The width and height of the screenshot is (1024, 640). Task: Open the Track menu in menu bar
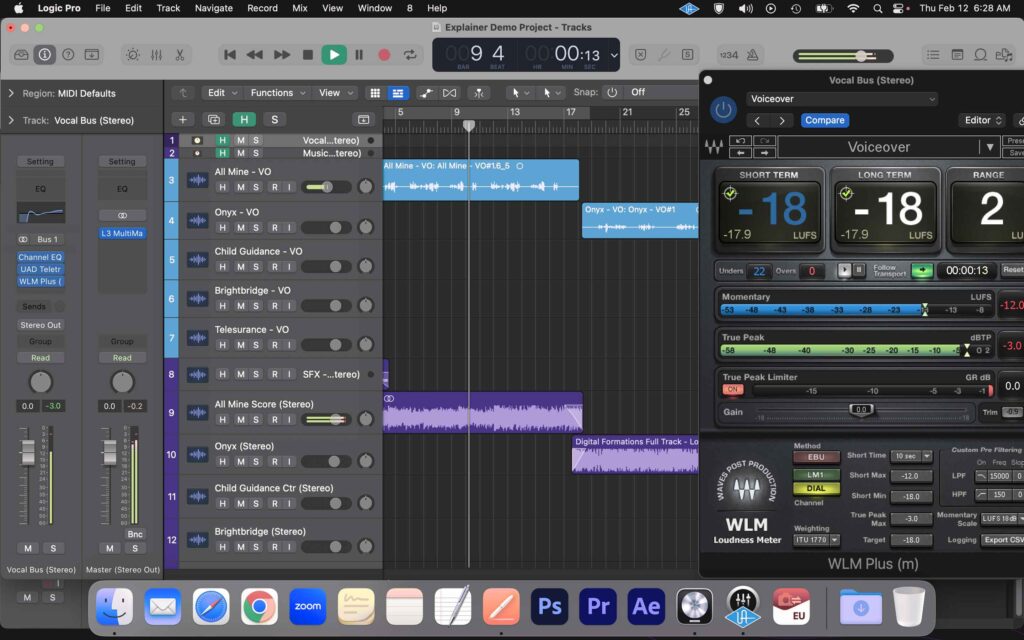(x=167, y=8)
